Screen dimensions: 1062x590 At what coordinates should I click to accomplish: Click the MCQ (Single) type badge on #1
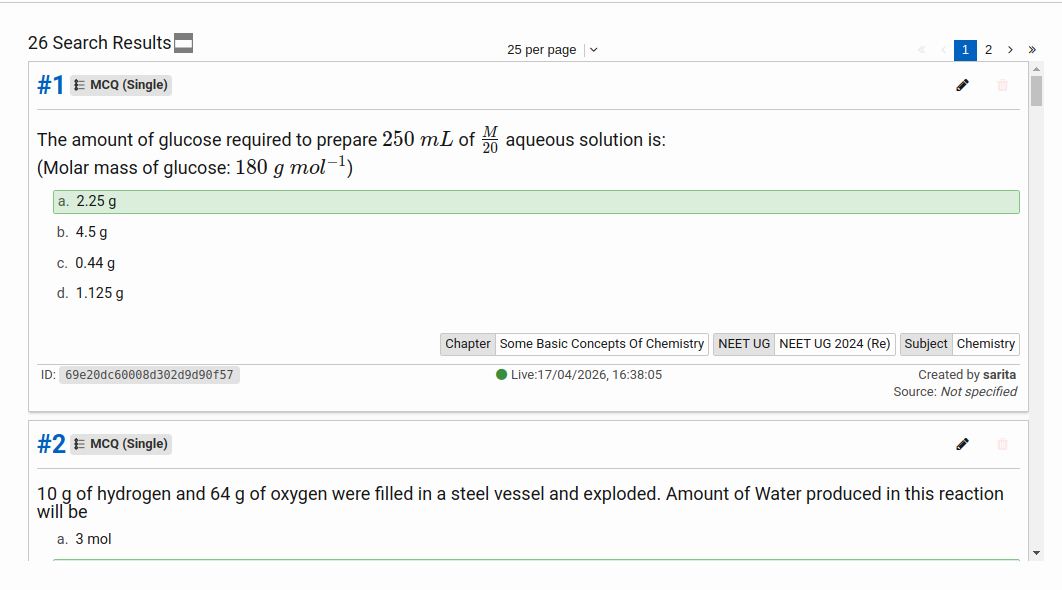pyautogui.click(x=121, y=85)
